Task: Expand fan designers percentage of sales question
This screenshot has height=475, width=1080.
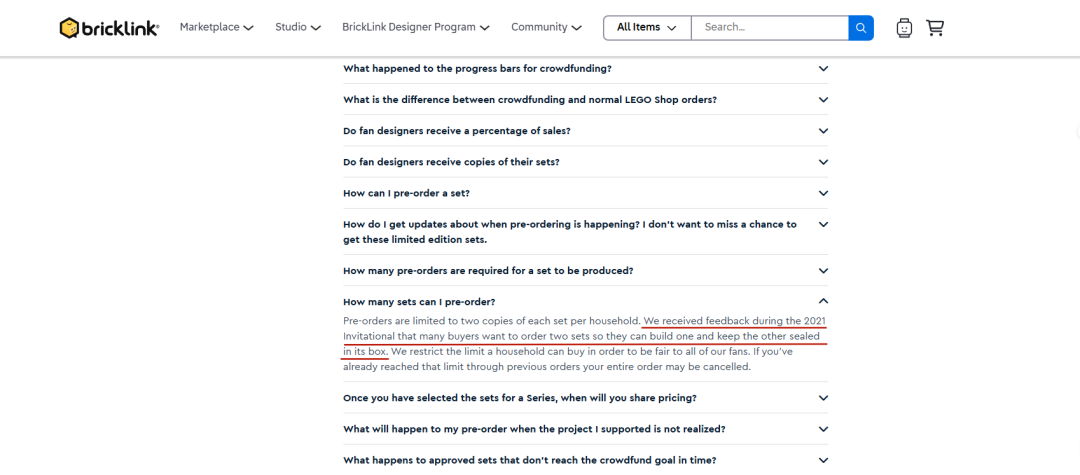Action: tap(585, 131)
